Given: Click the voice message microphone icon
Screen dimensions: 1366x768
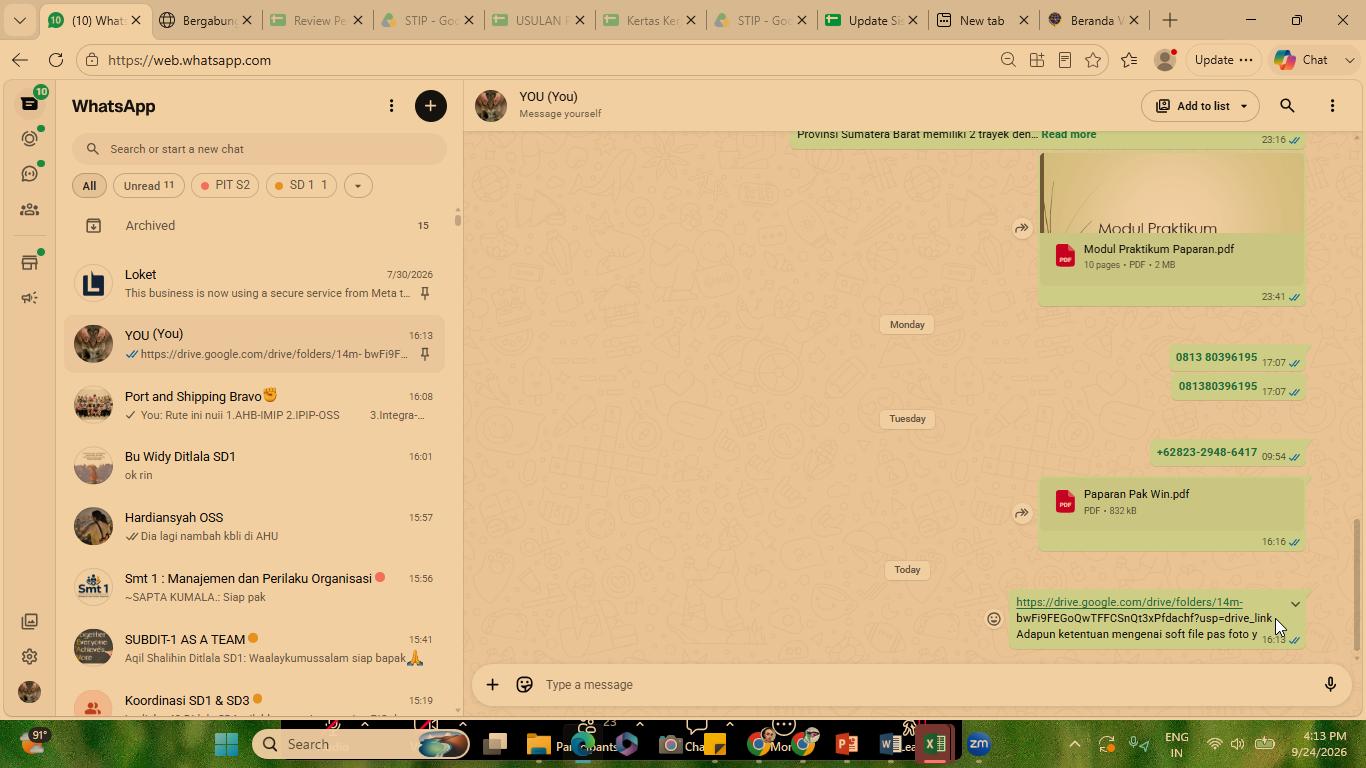Looking at the screenshot, I should pos(1330,685).
